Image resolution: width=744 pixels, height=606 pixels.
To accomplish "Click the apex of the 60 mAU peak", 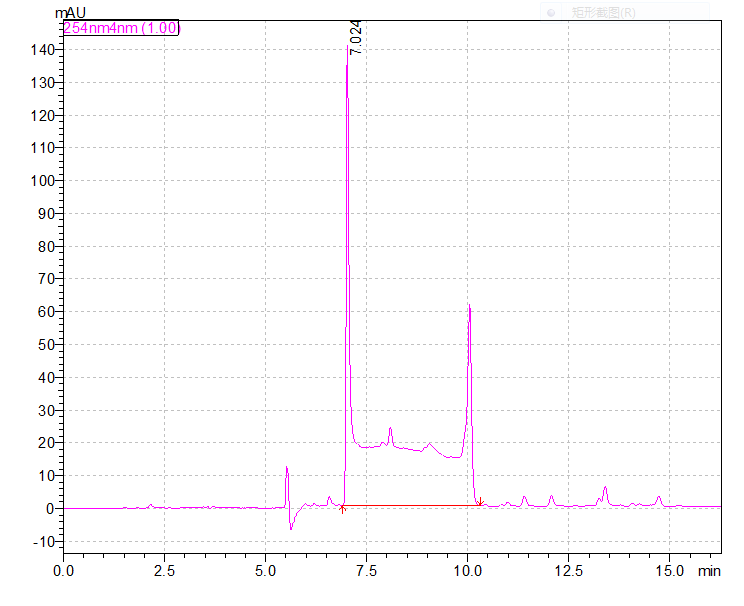I will point(469,305).
